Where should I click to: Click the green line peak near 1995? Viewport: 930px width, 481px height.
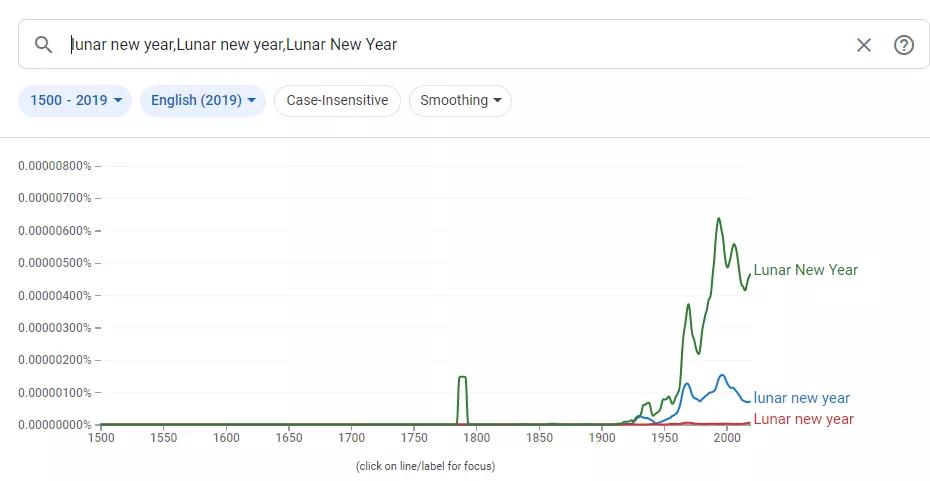[x=718, y=218]
